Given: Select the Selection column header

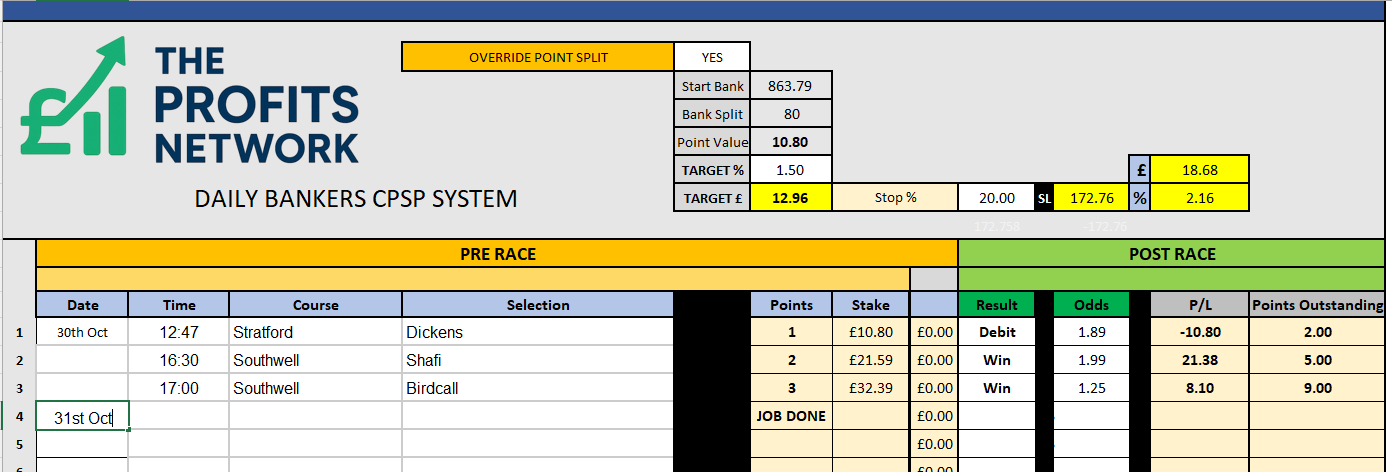Looking at the screenshot, I should (538, 305).
